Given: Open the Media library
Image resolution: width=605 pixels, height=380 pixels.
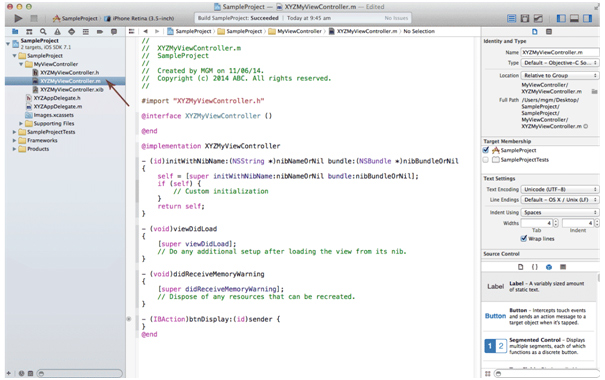Looking at the screenshot, I should (x=563, y=267).
